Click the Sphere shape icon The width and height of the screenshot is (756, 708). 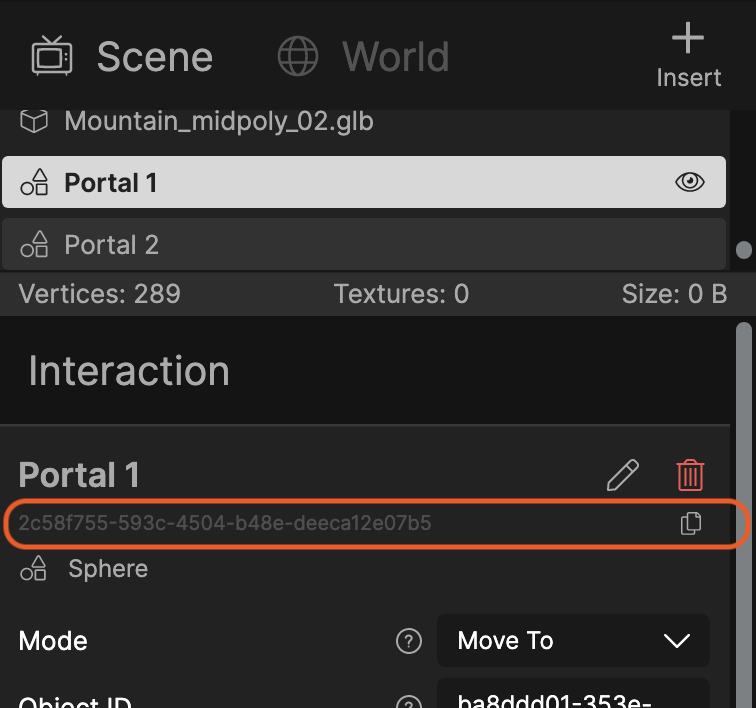click(33, 568)
